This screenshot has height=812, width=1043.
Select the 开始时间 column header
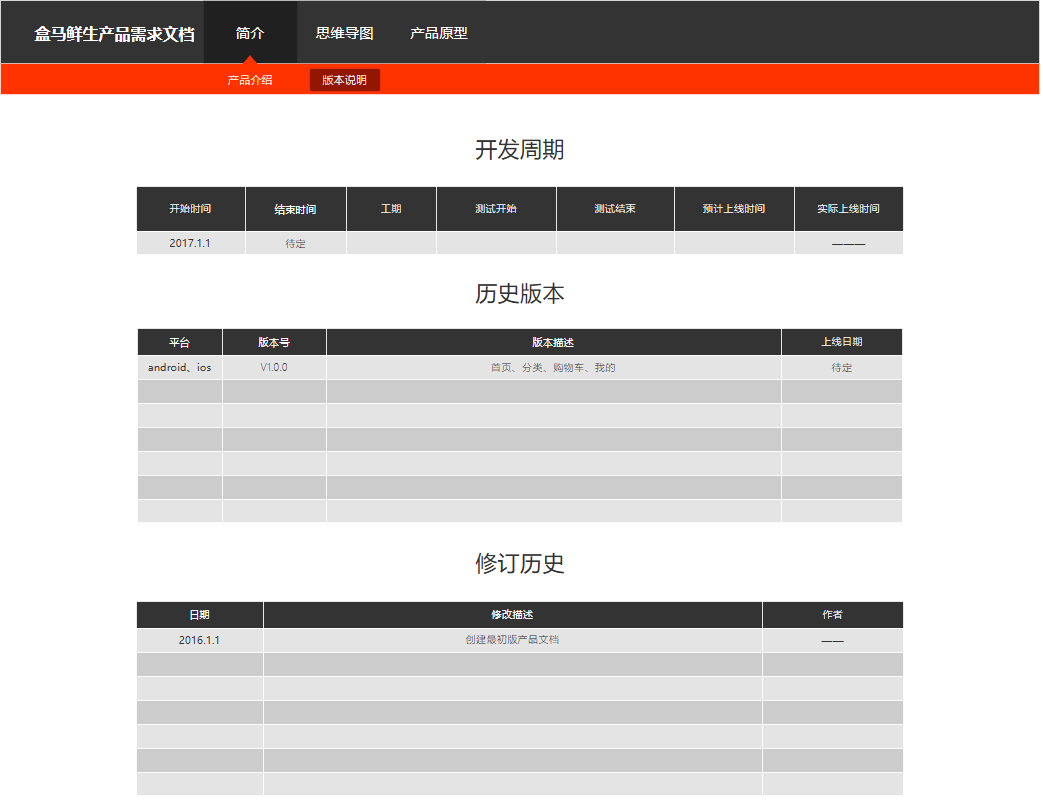coord(190,209)
